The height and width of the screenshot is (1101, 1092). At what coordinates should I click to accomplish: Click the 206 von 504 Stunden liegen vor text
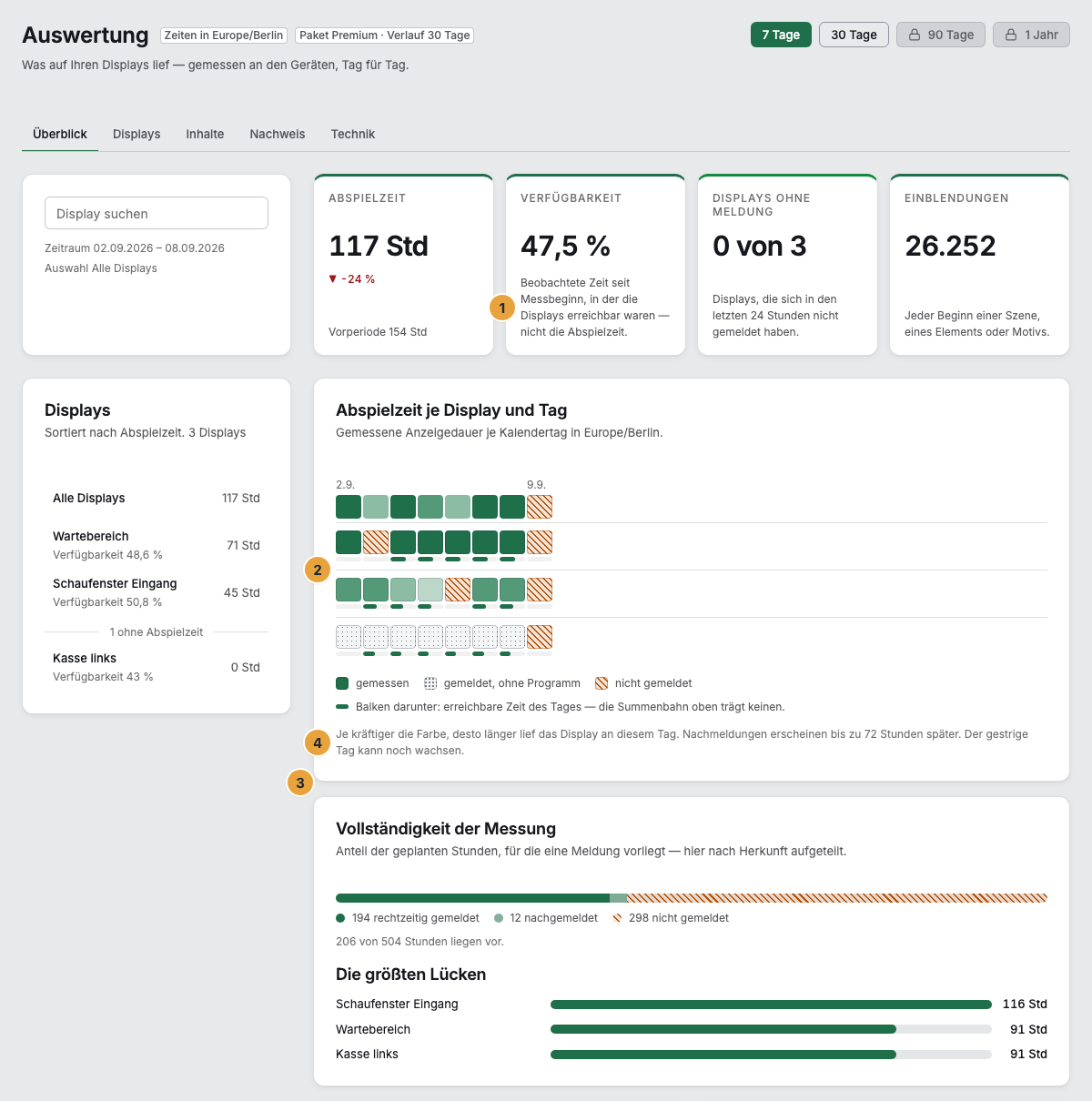(420, 942)
